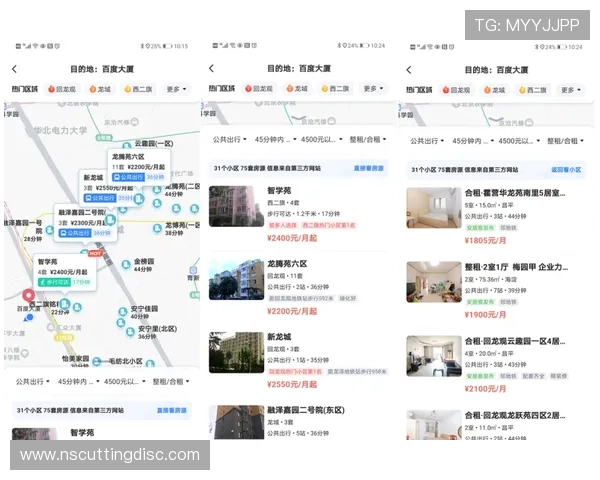Select 西二旗 hot area on left screen
This screenshot has height=480, width=600.
139,89
